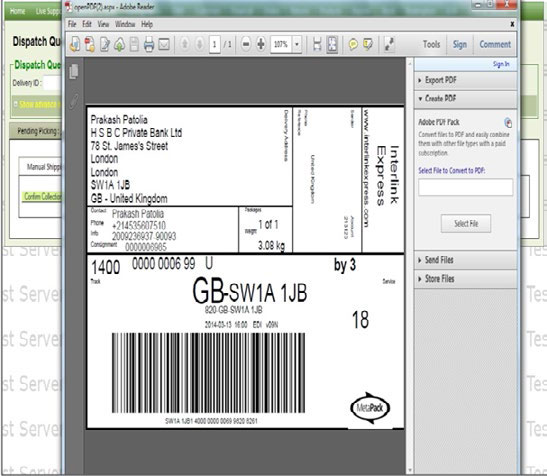
Task: Zoom in with the plus button
Action: 261,44
